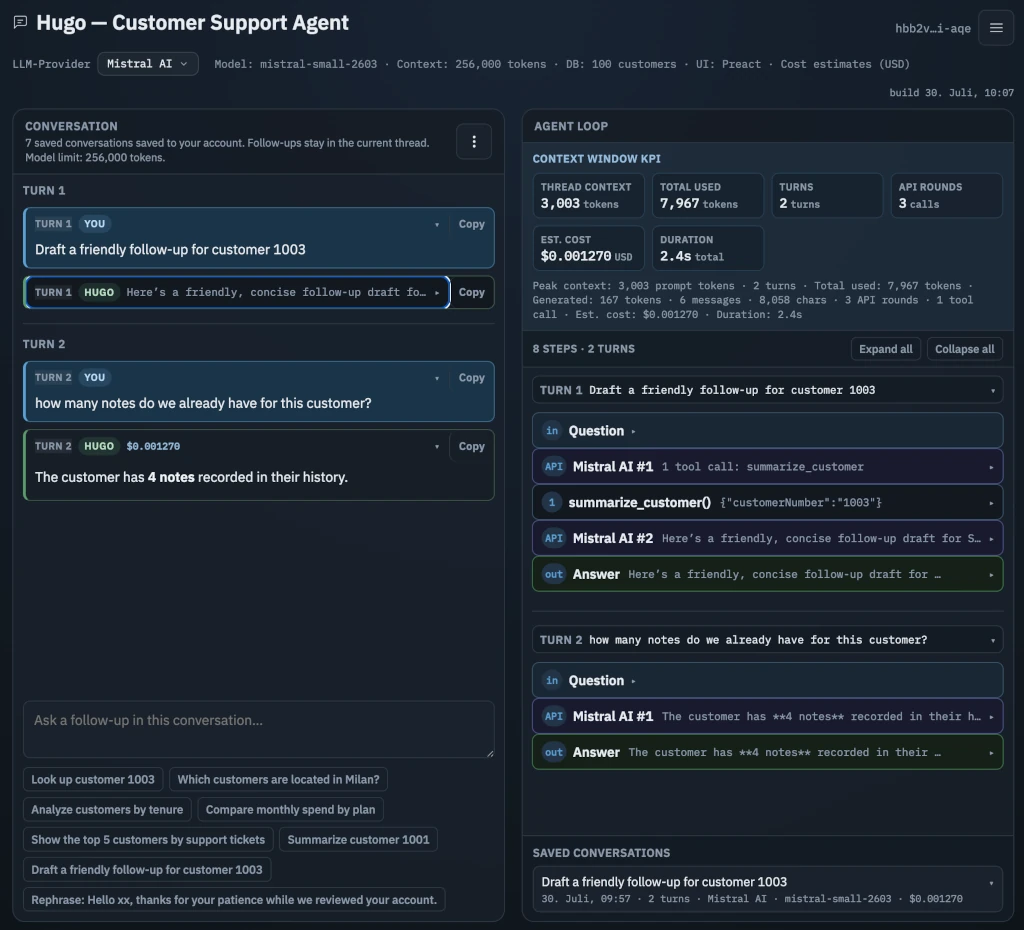The width and height of the screenshot is (1024, 930).
Task: Select Summarize customer 1001 suggestion
Action: [x=359, y=839]
